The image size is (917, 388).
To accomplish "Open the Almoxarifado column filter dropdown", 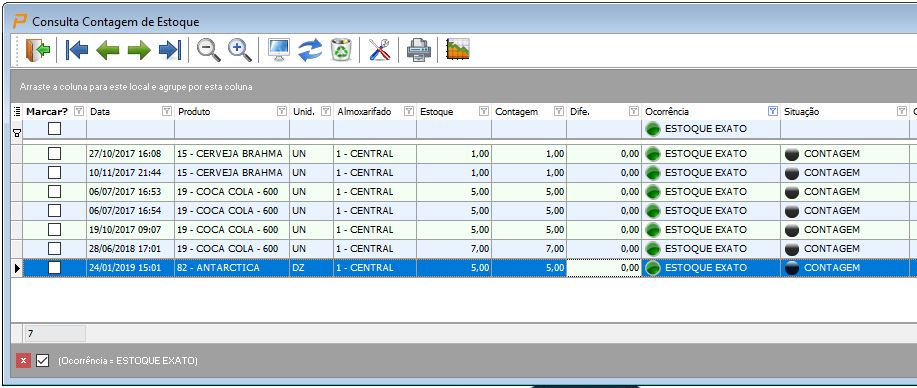I will coord(409,111).
